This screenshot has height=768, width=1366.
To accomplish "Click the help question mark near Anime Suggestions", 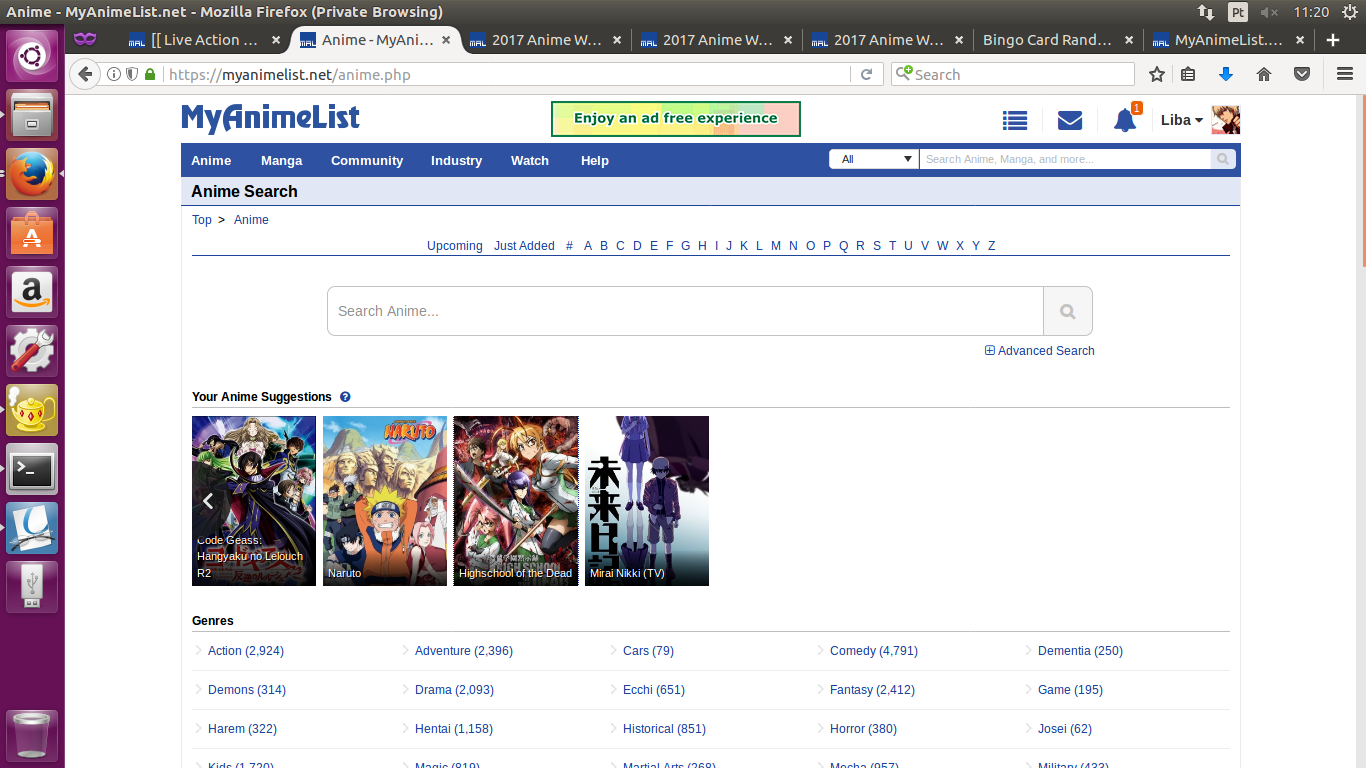I will [x=345, y=397].
